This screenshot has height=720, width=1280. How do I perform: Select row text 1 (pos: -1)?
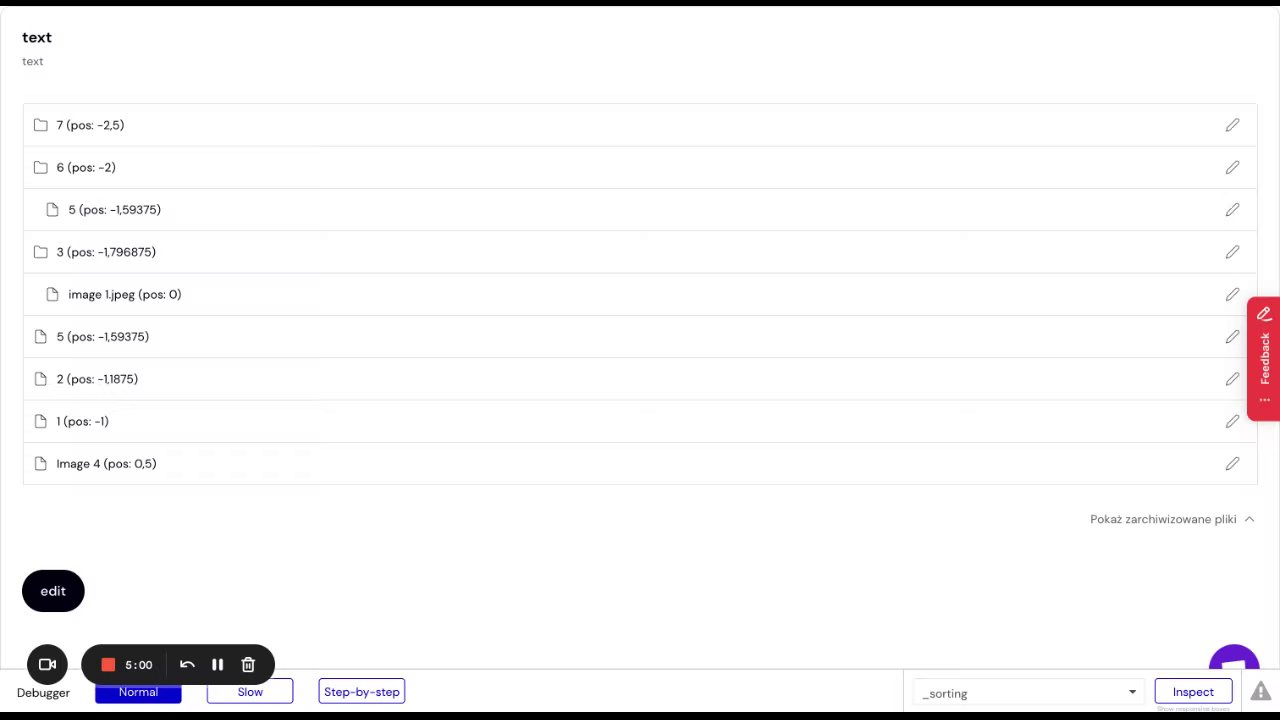pos(82,421)
